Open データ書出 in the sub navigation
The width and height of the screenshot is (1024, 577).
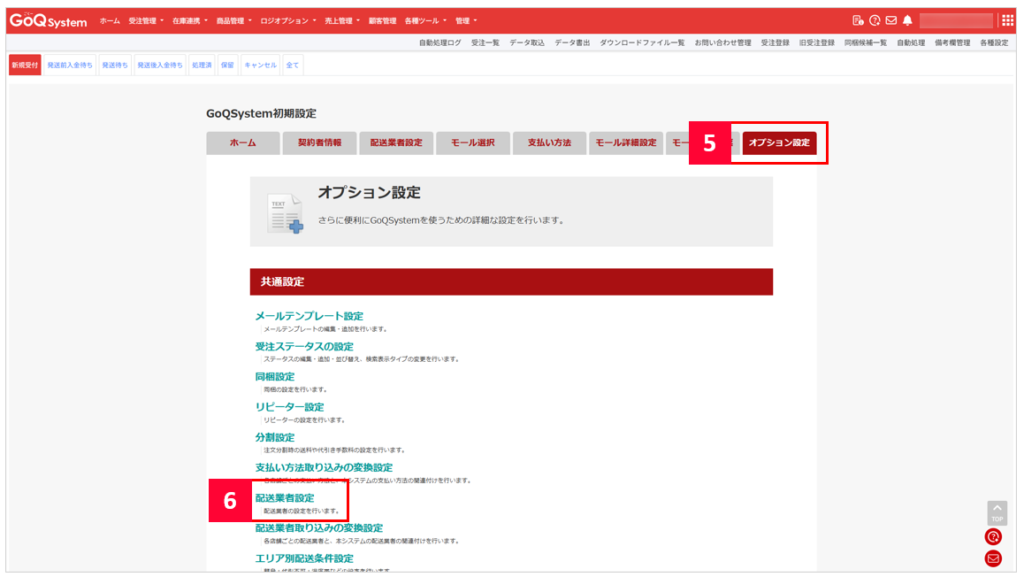click(x=572, y=42)
